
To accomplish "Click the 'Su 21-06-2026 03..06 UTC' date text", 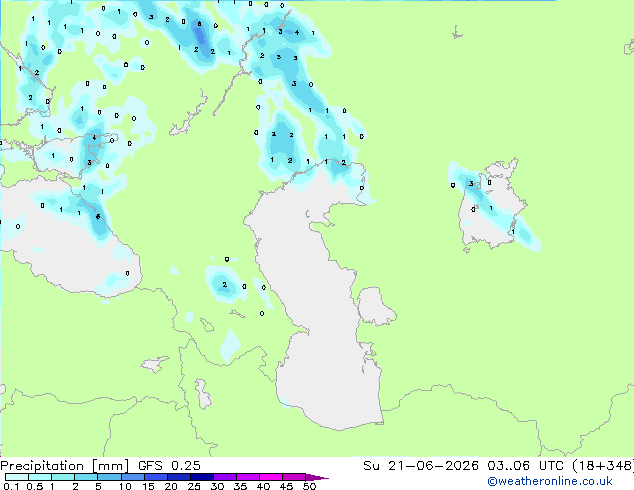I will click(463, 466).
